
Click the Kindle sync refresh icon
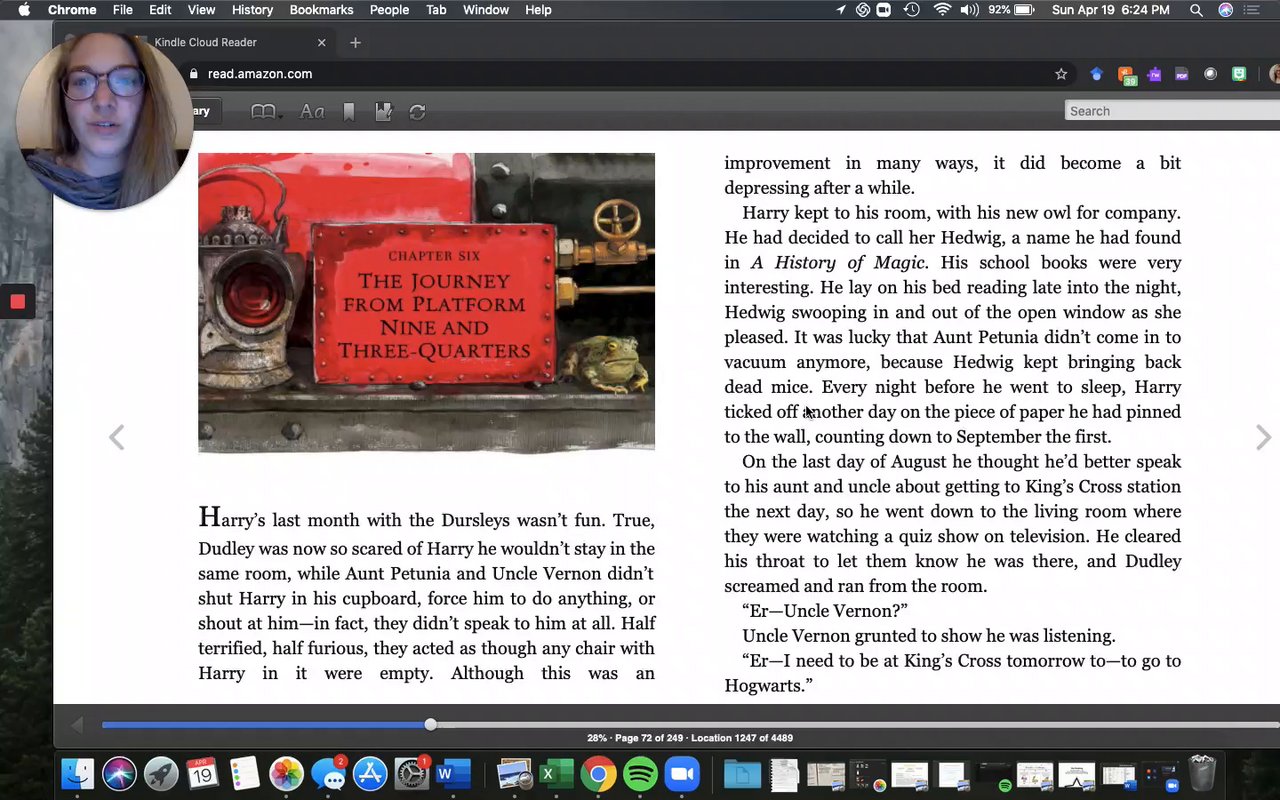pos(417,112)
